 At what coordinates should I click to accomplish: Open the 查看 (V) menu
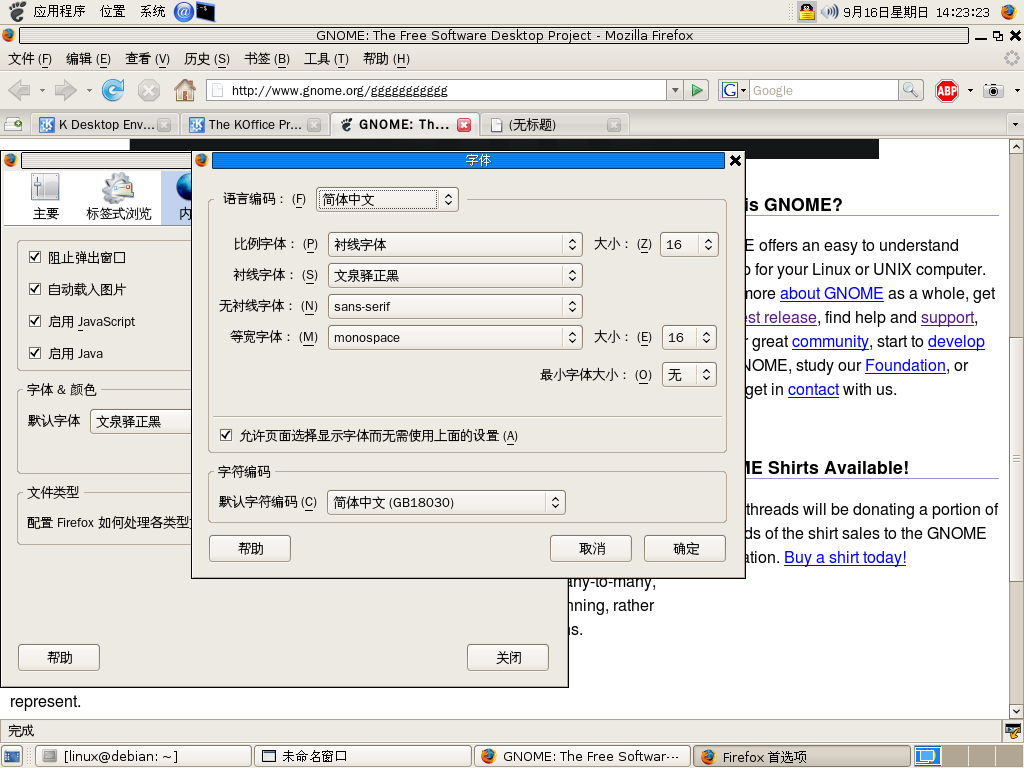pyautogui.click(x=147, y=59)
